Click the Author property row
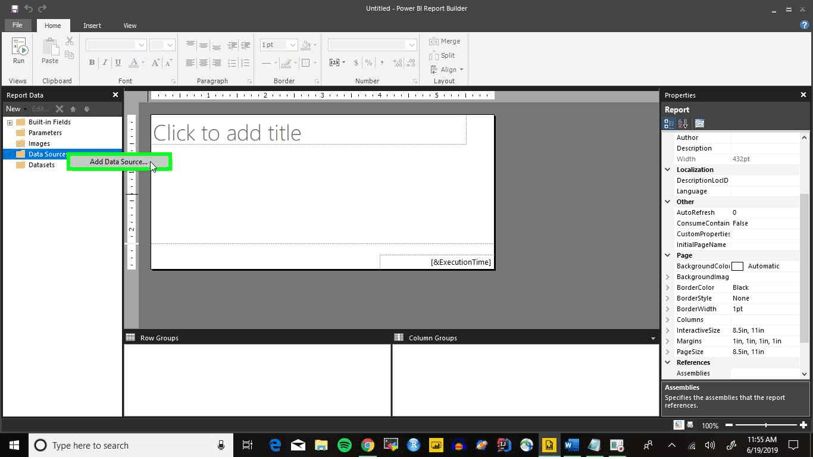This screenshot has height=459, width=814. pyautogui.click(x=732, y=138)
